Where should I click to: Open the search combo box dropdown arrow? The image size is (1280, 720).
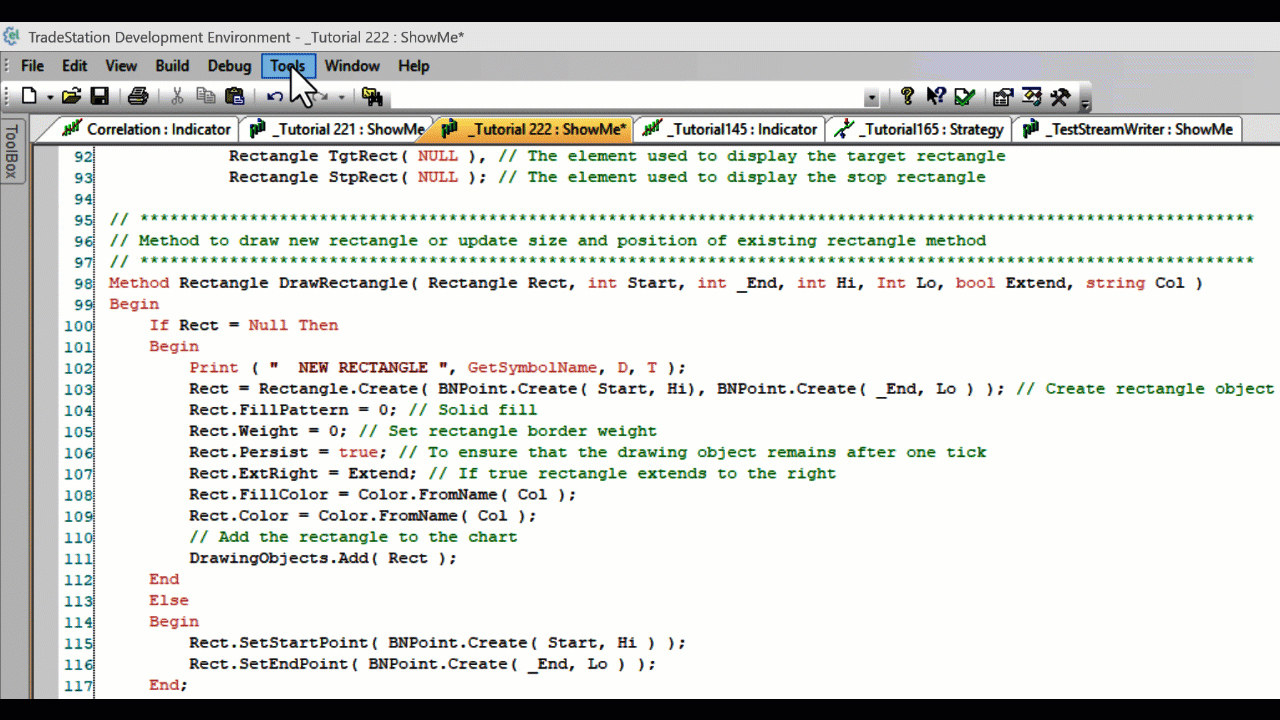pos(871,98)
